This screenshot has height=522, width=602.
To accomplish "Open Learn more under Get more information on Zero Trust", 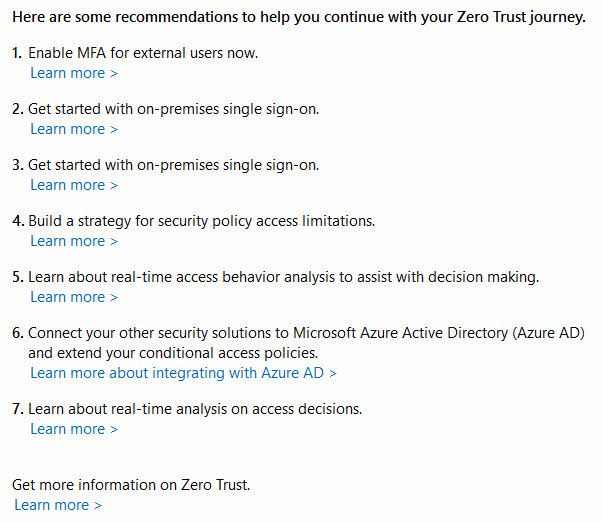I will [x=58, y=505].
